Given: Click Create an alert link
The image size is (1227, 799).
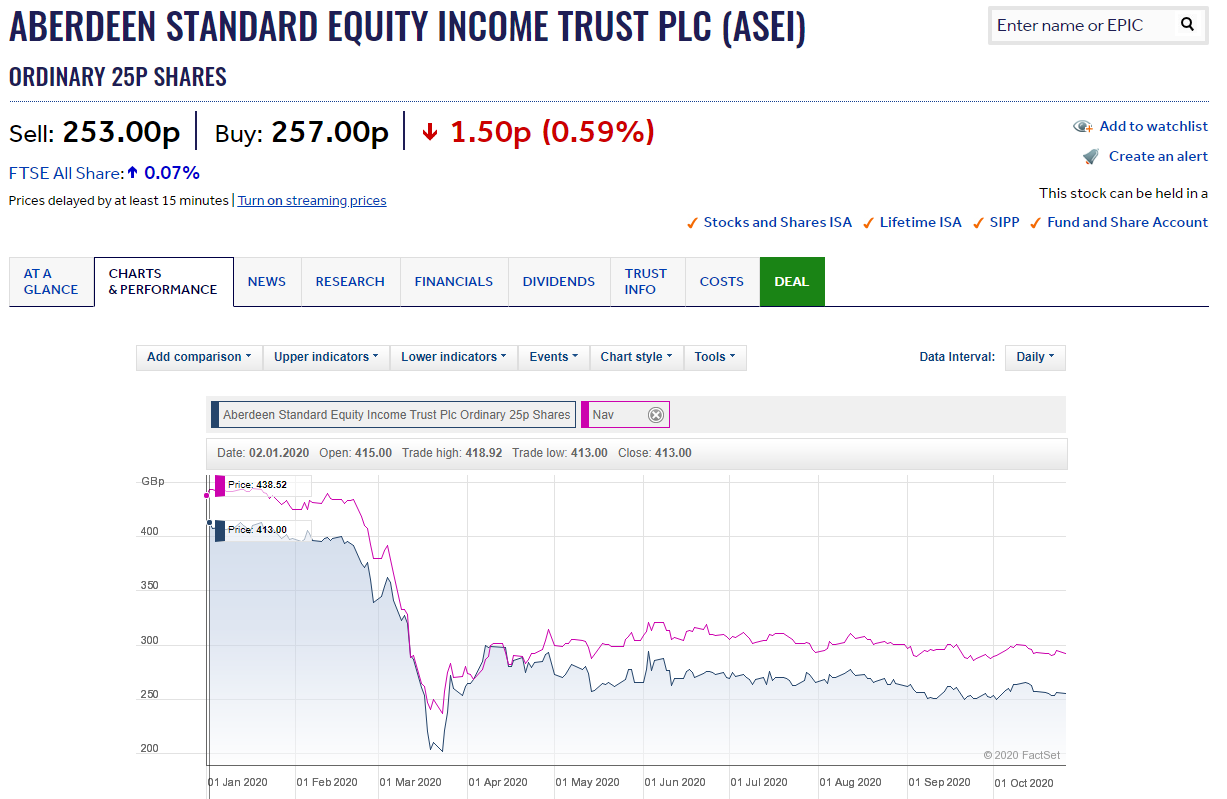Looking at the screenshot, I should (1158, 156).
